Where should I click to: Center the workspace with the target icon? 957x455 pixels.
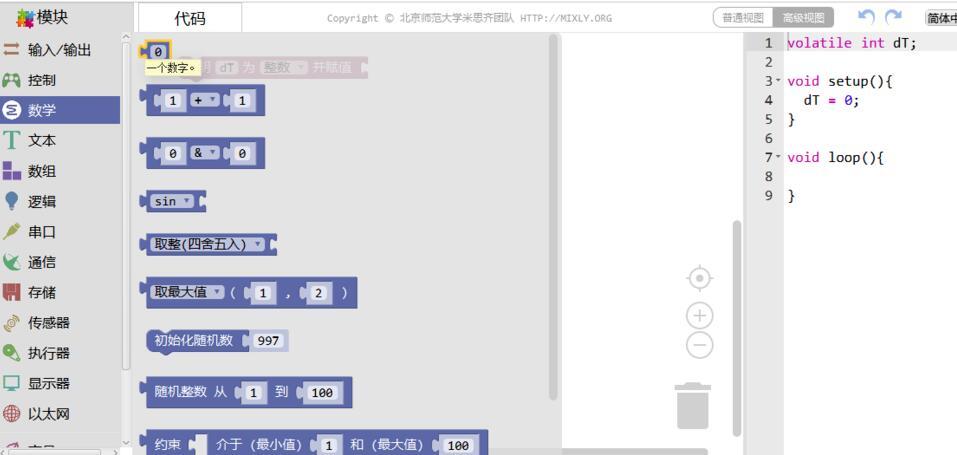[699, 278]
